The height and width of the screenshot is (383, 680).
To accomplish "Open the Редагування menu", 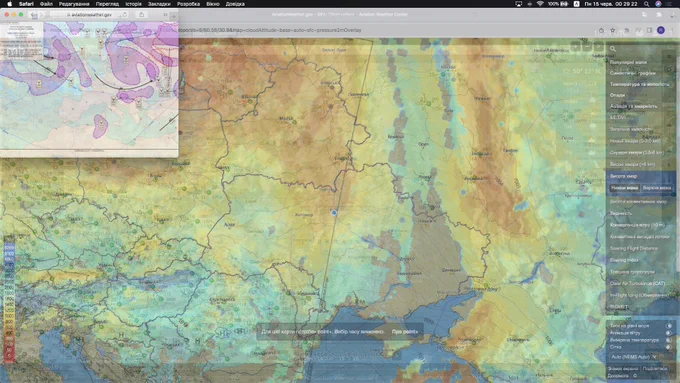I will tap(74, 4).
